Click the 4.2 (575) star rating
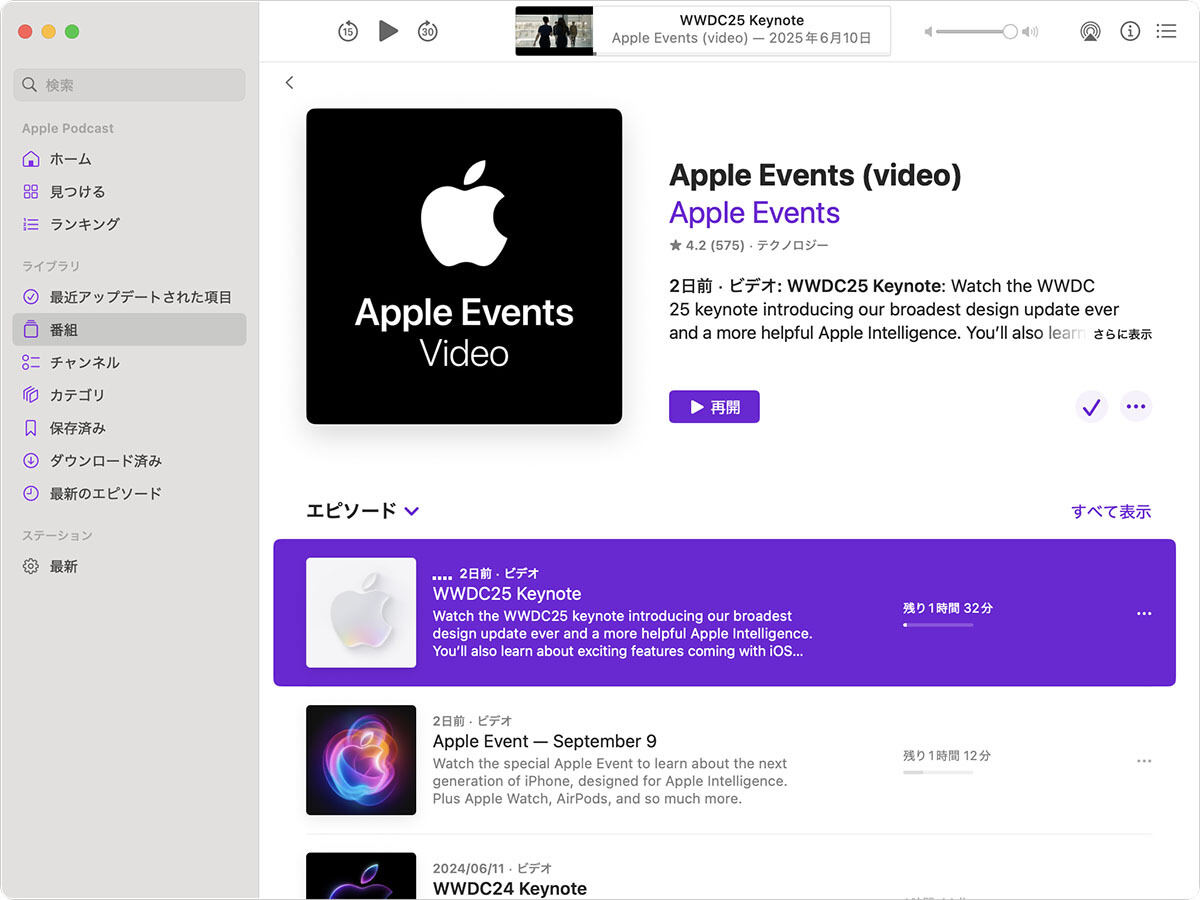Viewport: 1200px width, 900px height. 707,245
